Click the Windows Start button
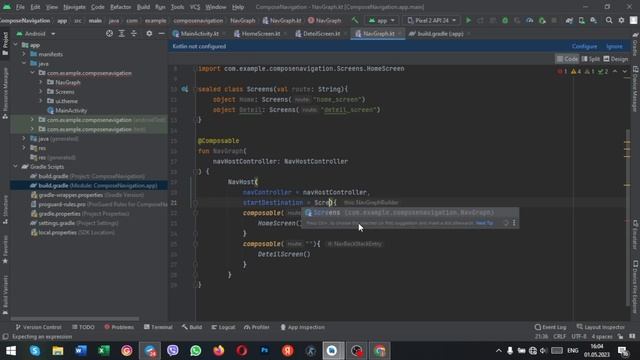640x360 pixels. (x=11, y=351)
